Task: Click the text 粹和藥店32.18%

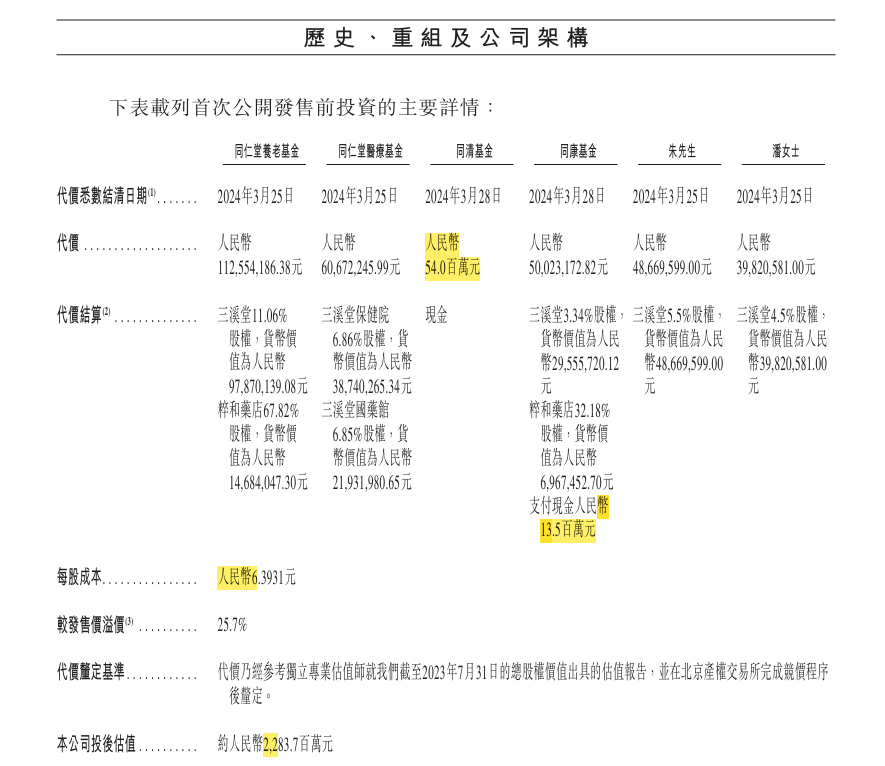Action: [569, 410]
